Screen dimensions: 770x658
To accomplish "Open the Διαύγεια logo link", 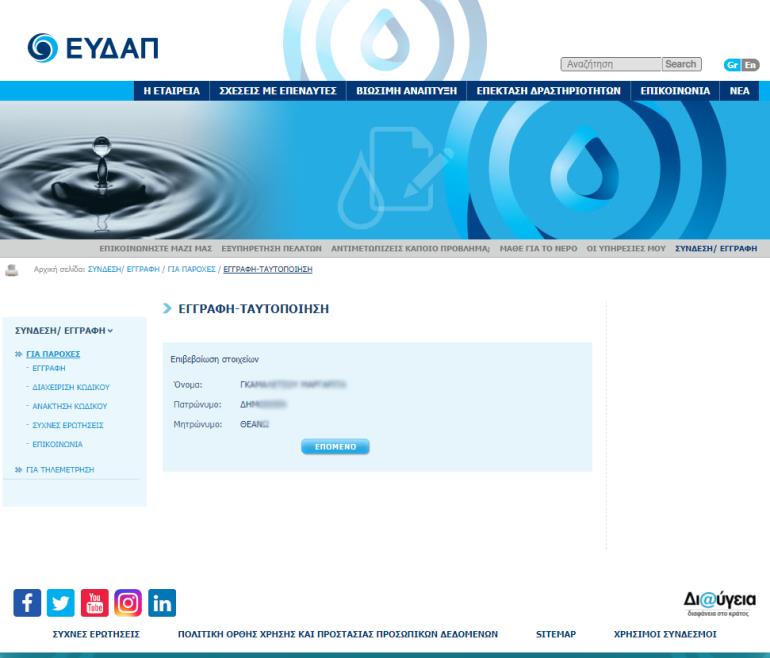I will tap(719, 602).
